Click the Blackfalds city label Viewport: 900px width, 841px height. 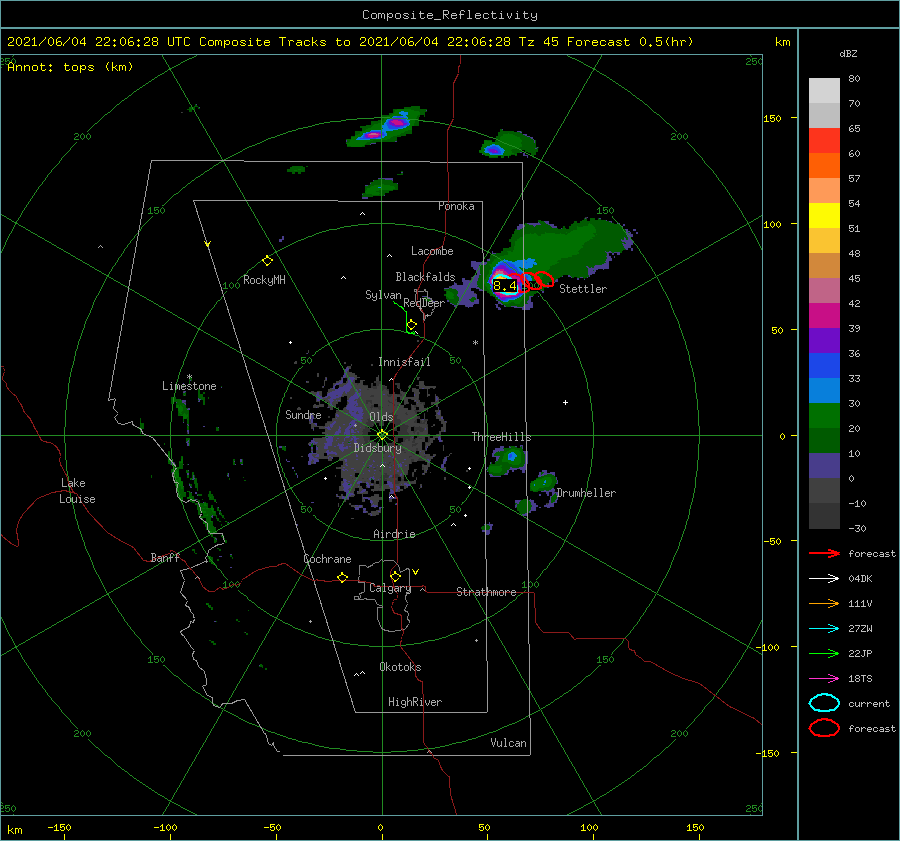click(425, 277)
